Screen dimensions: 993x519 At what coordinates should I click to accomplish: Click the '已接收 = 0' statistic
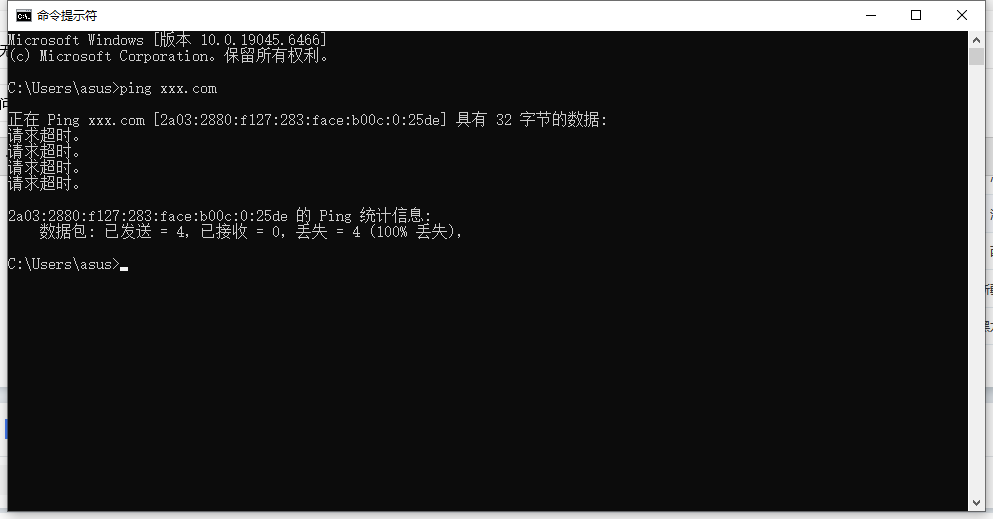(243, 232)
